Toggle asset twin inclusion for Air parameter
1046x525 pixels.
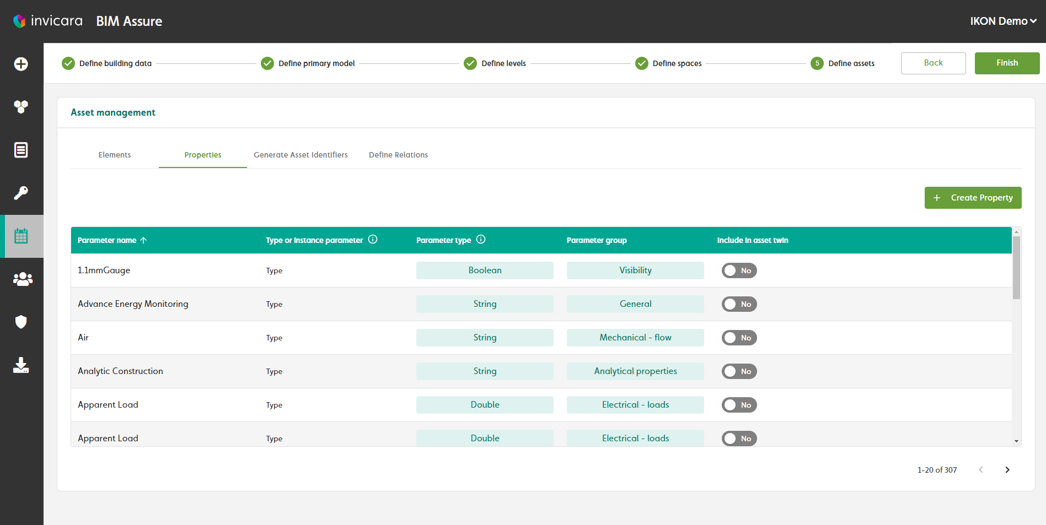click(x=739, y=338)
